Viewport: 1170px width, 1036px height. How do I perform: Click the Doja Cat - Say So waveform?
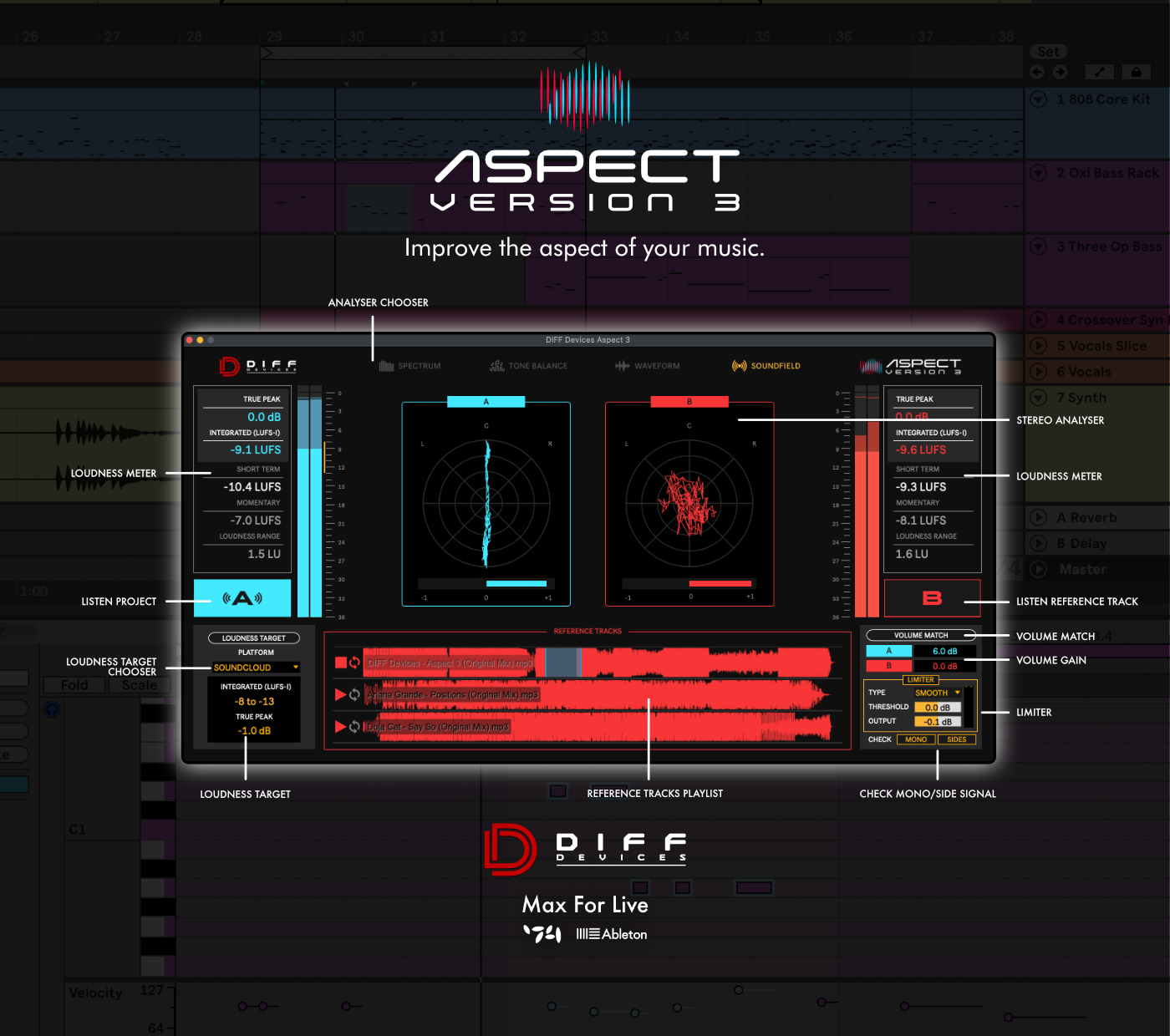tap(598, 727)
